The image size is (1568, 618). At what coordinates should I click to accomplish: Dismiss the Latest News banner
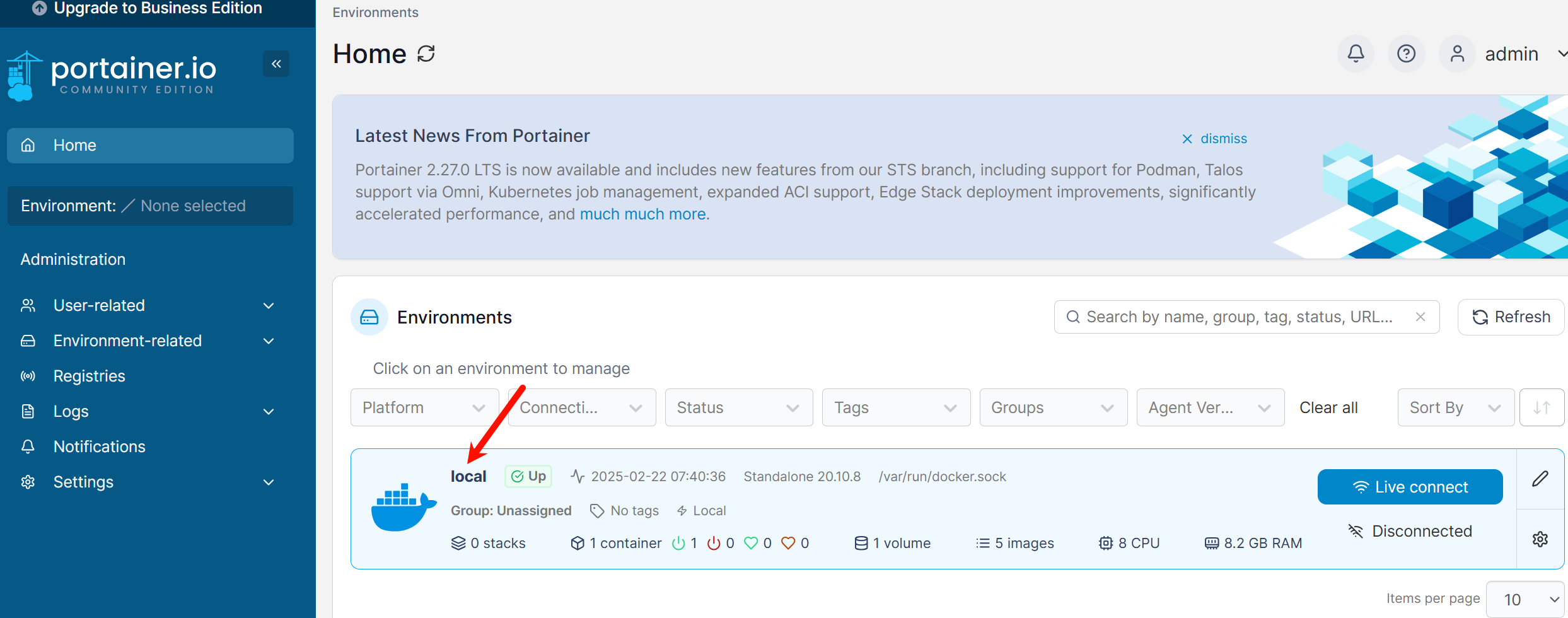pyautogui.click(x=1214, y=139)
